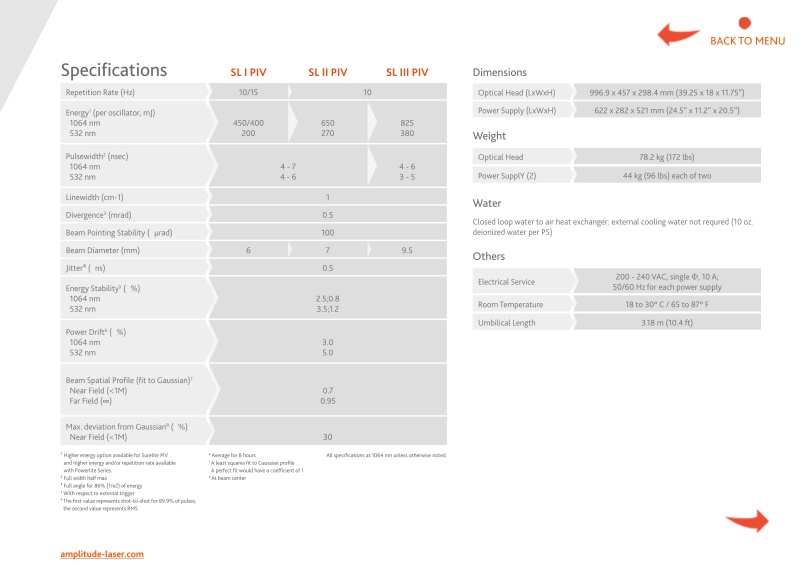Open the BACK TO MENU link
This screenshot has height=566, width=800.
(x=747, y=41)
